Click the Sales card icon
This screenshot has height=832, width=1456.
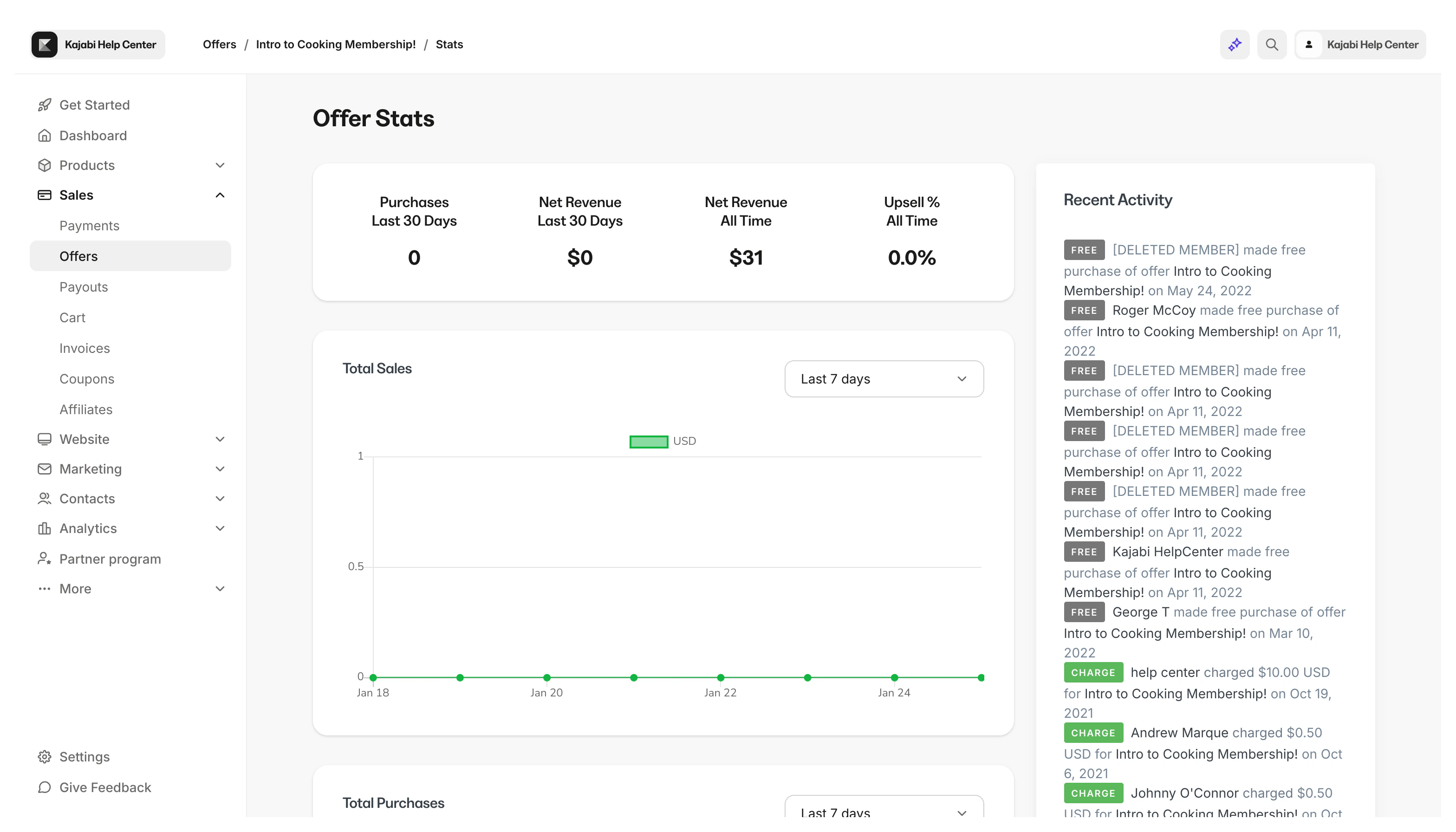click(45, 195)
